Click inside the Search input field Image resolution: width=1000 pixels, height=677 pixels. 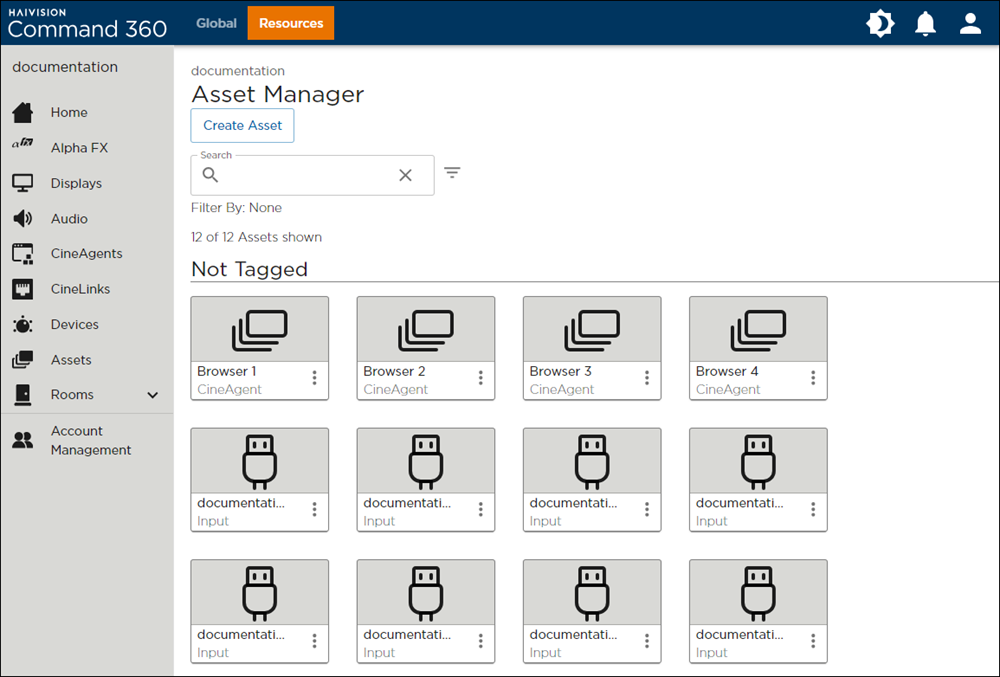pyautogui.click(x=300, y=174)
